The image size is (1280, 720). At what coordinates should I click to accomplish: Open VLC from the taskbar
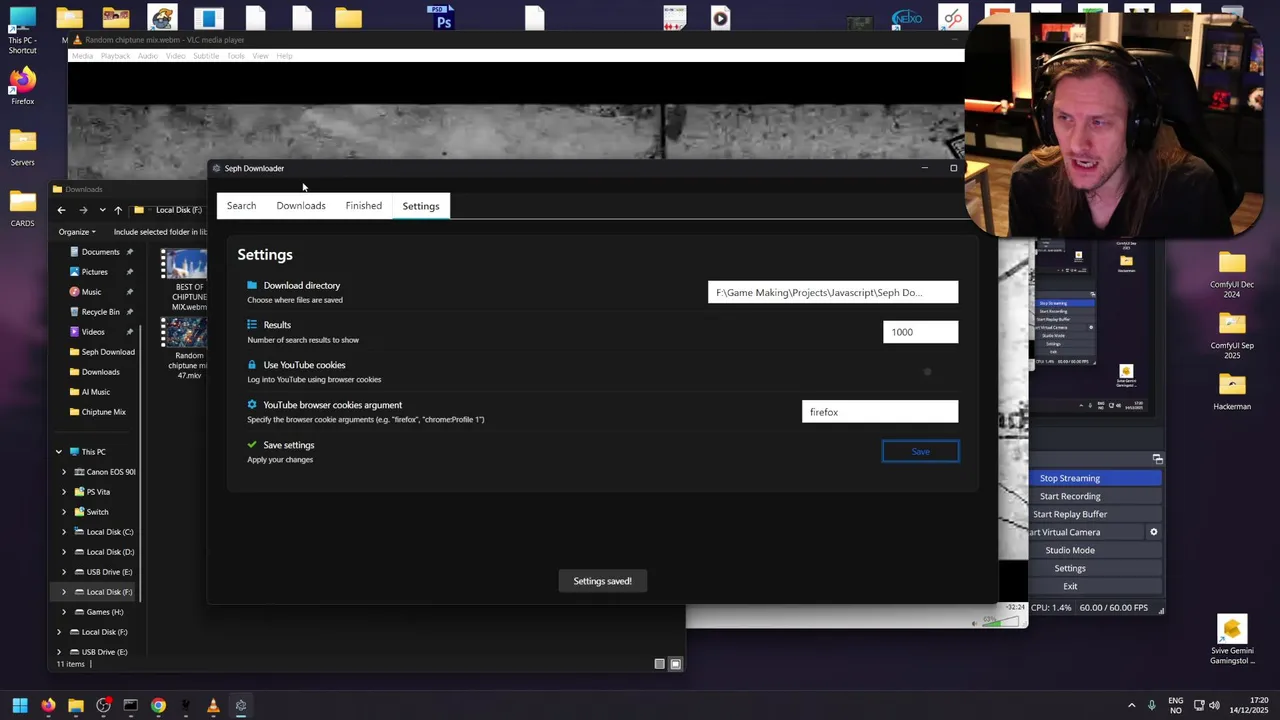coord(213,705)
